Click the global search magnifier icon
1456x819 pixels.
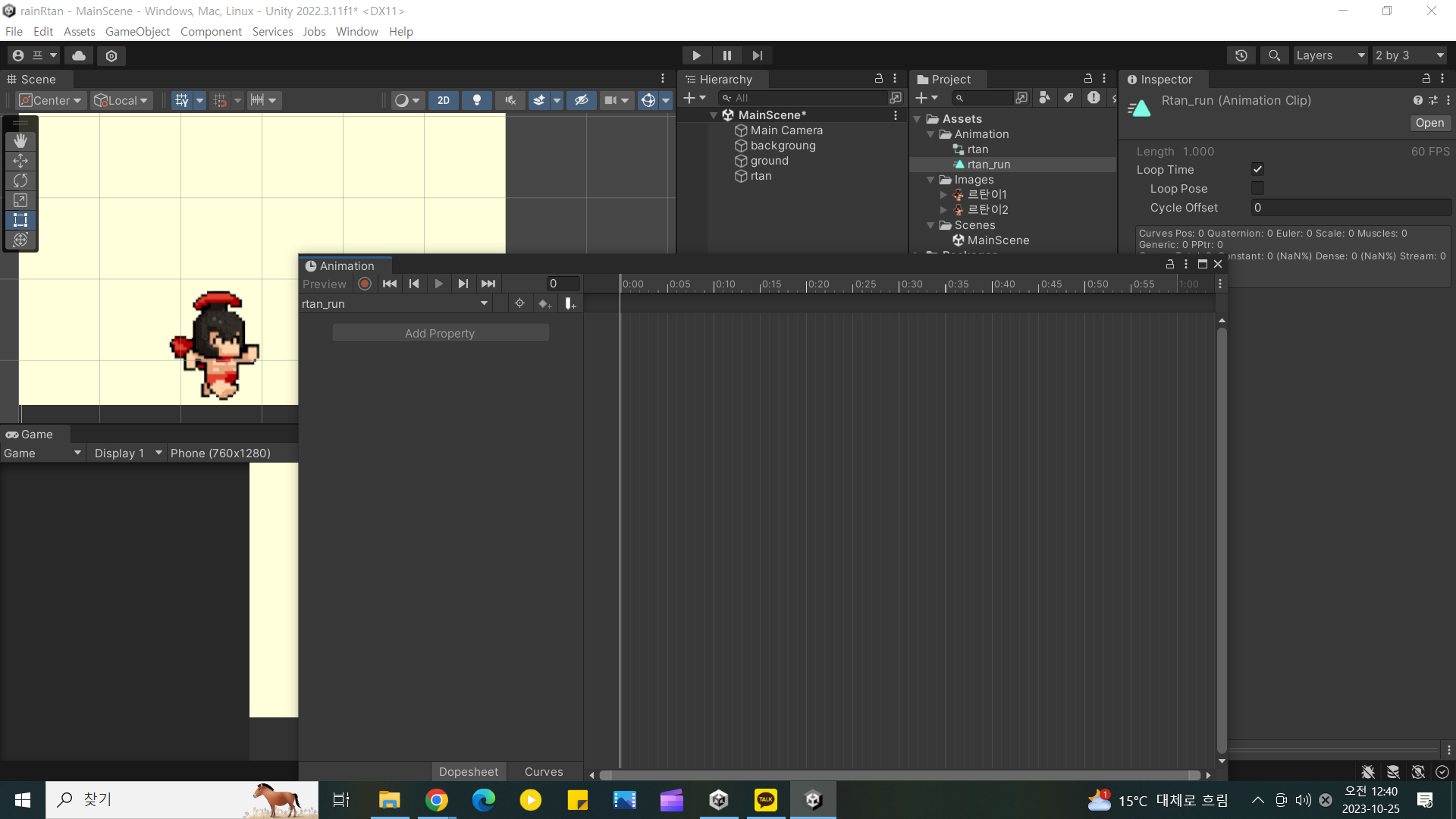pos(1275,55)
